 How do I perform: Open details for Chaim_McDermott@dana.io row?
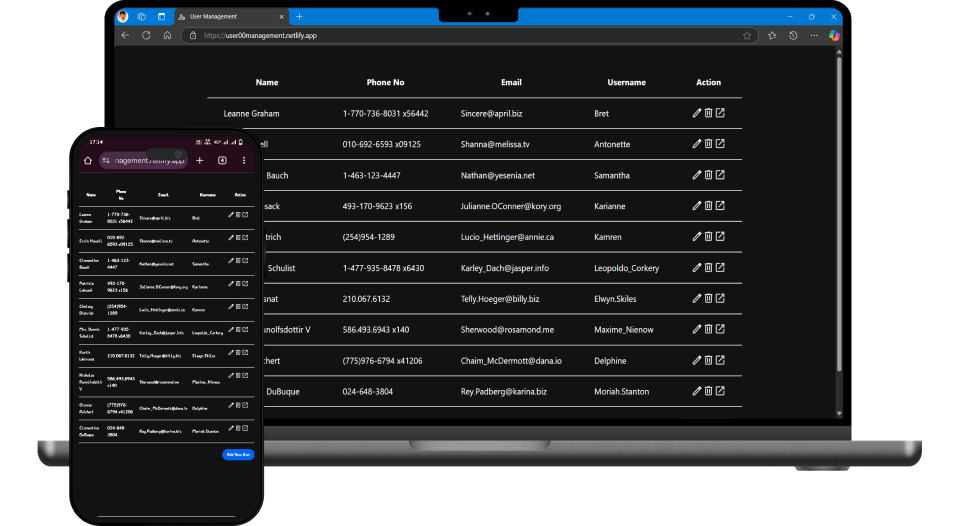pos(720,360)
